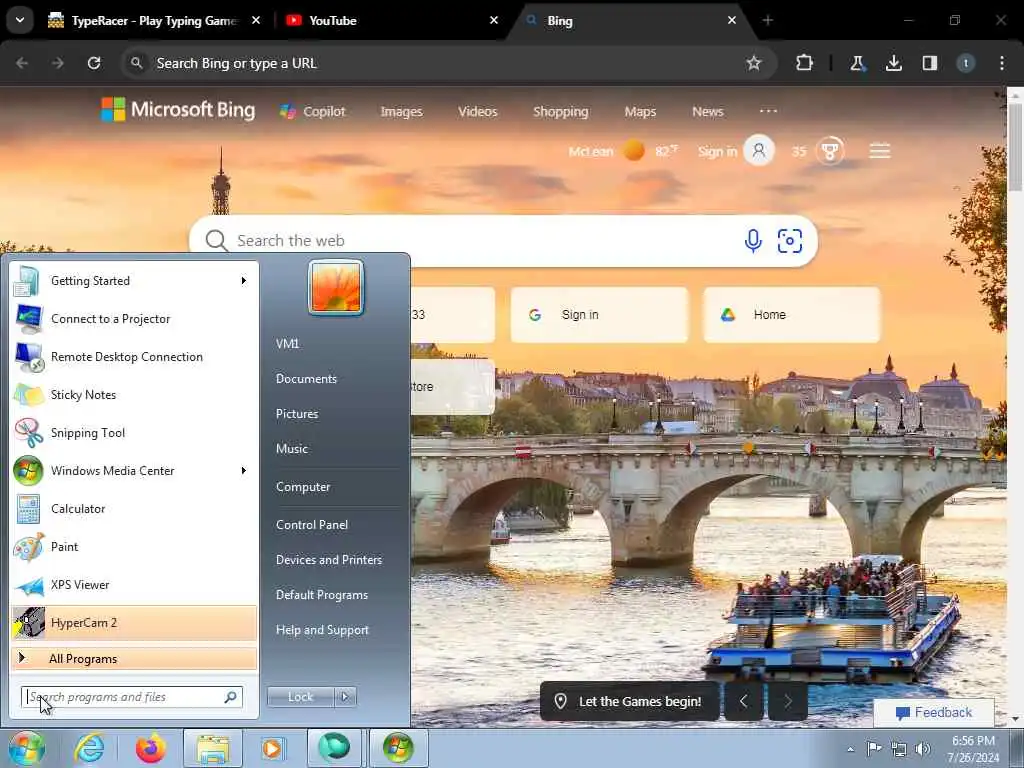The image size is (1024, 768).
Task: Open Music from Start menu
Action: click(x=291, y=449)
